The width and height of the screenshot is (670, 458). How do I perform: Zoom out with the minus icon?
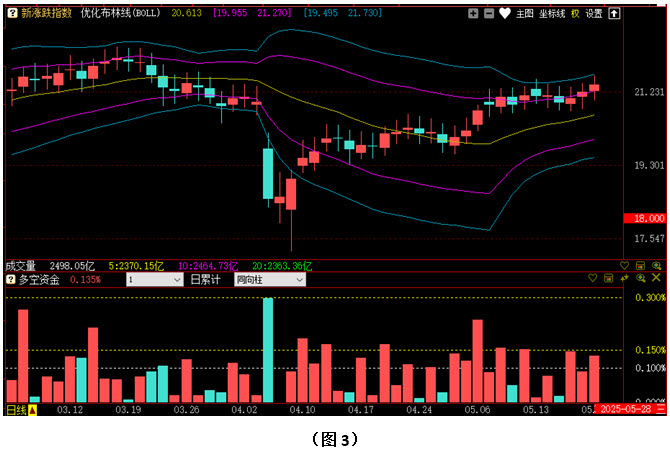click(x=489, y=14)
